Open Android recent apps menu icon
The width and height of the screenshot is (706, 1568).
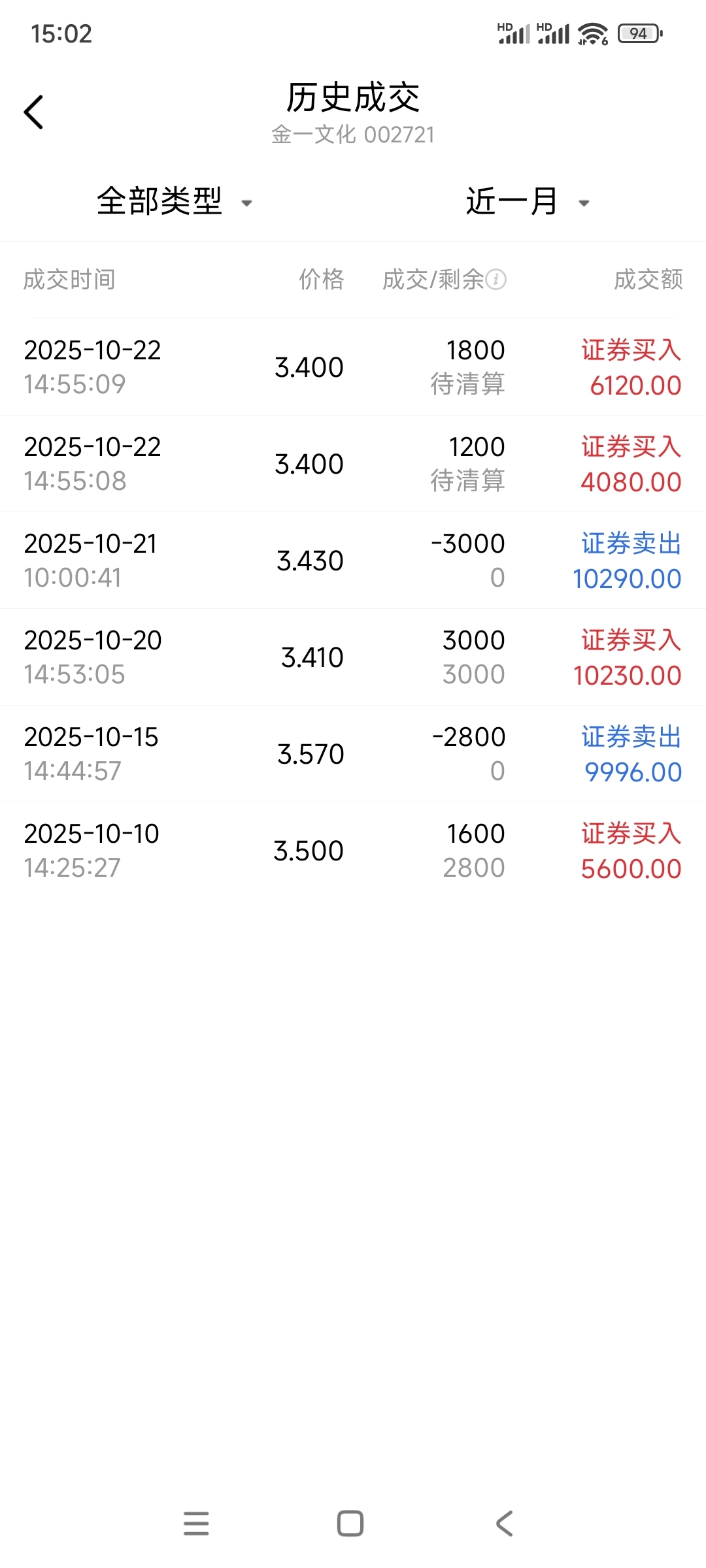click(x=196, y=1523)
